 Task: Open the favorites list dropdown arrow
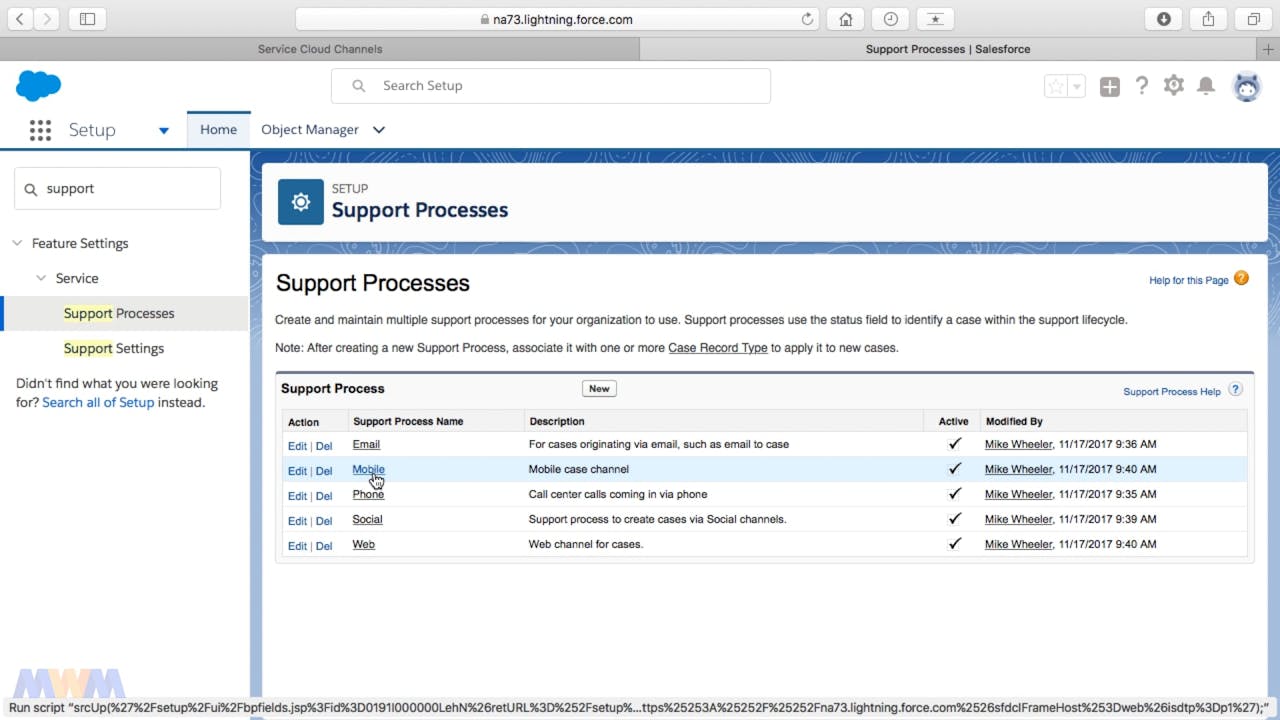(1077, 87)
